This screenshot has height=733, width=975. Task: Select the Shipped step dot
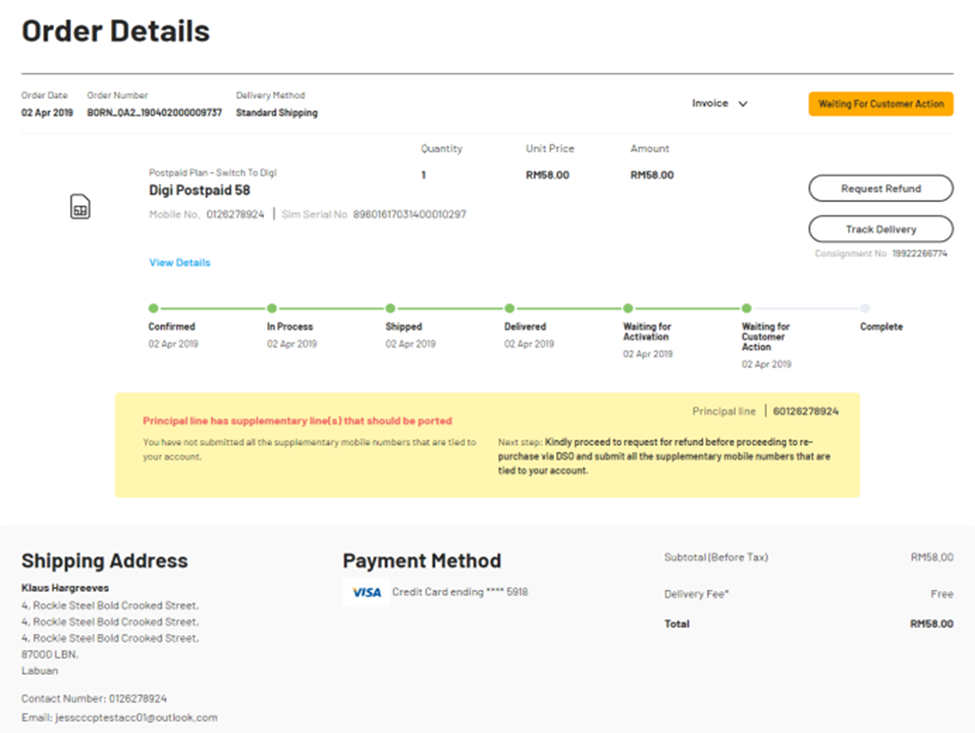390,308
